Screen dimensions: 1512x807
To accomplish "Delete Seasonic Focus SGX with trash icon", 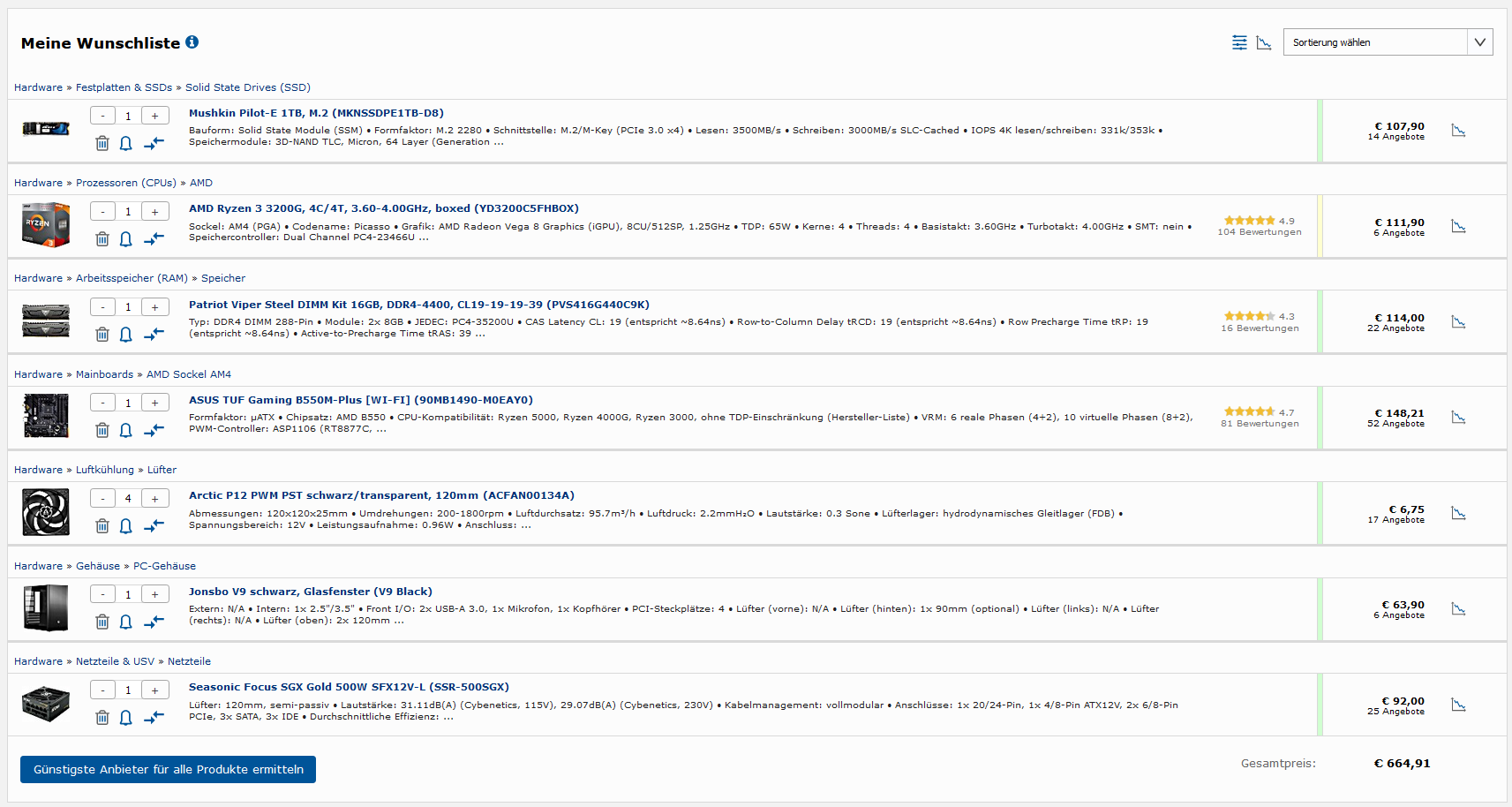I will [x=102, y=717].
